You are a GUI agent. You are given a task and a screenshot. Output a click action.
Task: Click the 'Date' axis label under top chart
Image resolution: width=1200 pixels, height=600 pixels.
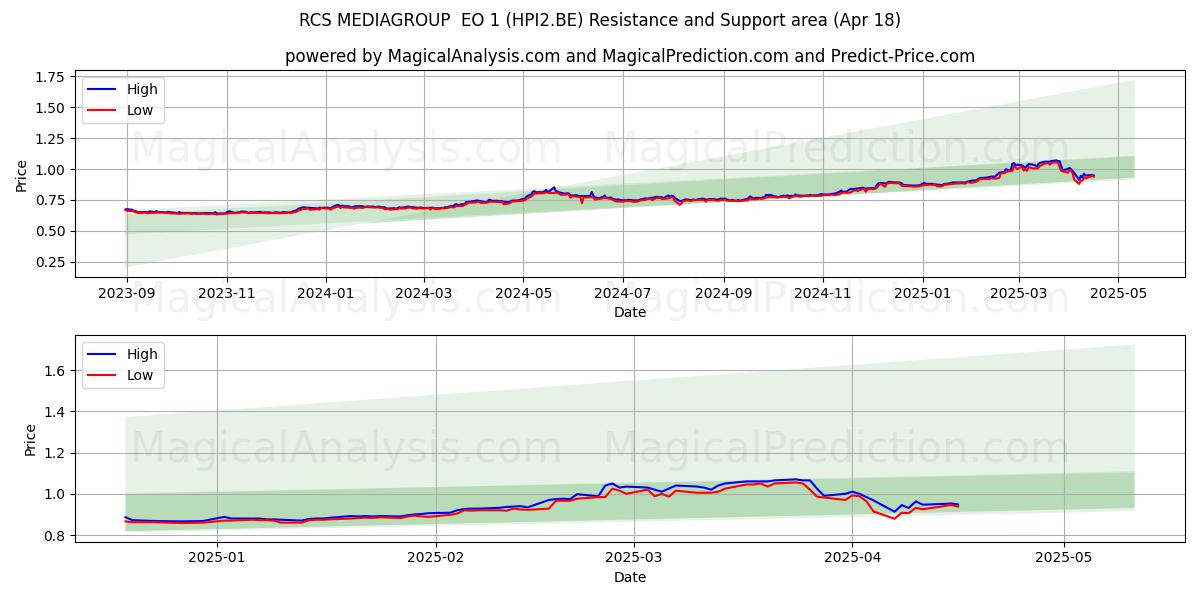coord(630,313)
